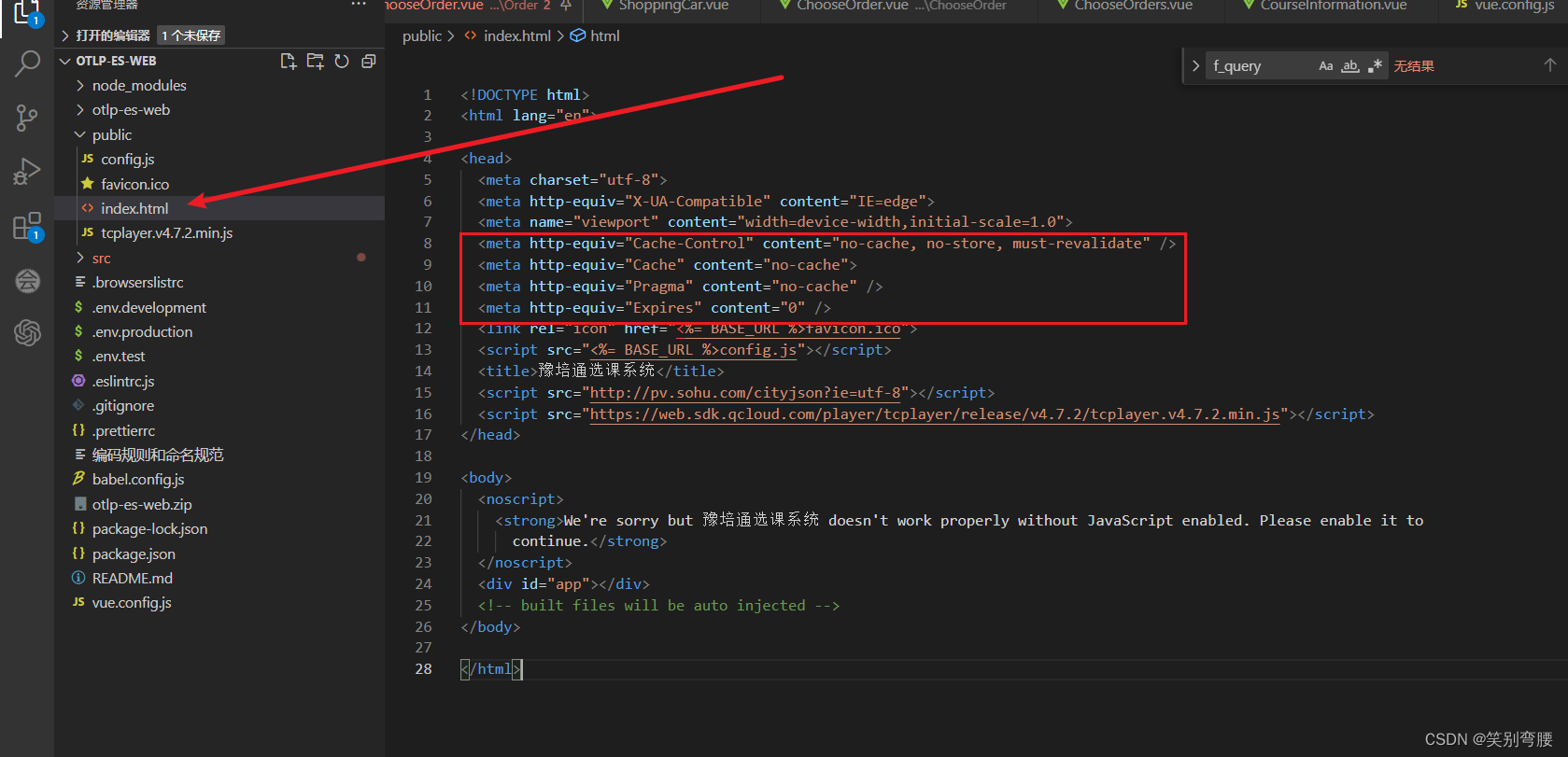
Task: Open package-lock.json file
Action: click(219, 528)
